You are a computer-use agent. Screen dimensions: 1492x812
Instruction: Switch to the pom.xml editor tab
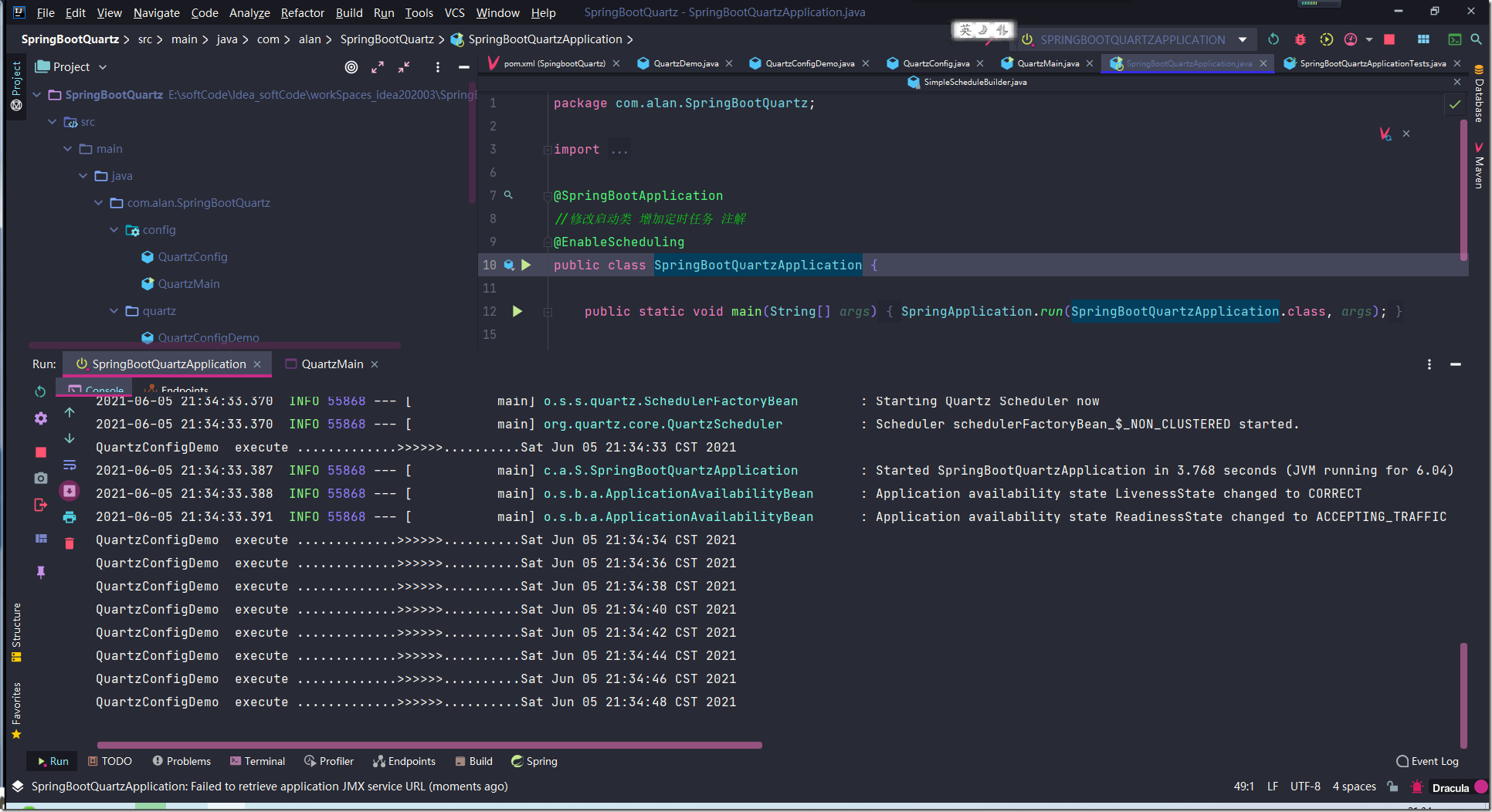(x=554, y=63)
